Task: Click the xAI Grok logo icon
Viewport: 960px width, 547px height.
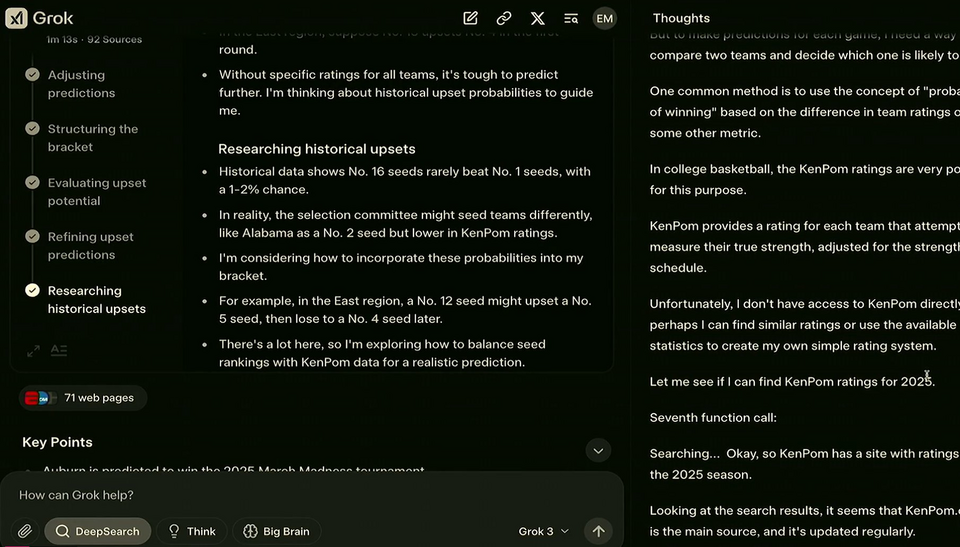Action: pyautogui.click(x=17, y=18)
